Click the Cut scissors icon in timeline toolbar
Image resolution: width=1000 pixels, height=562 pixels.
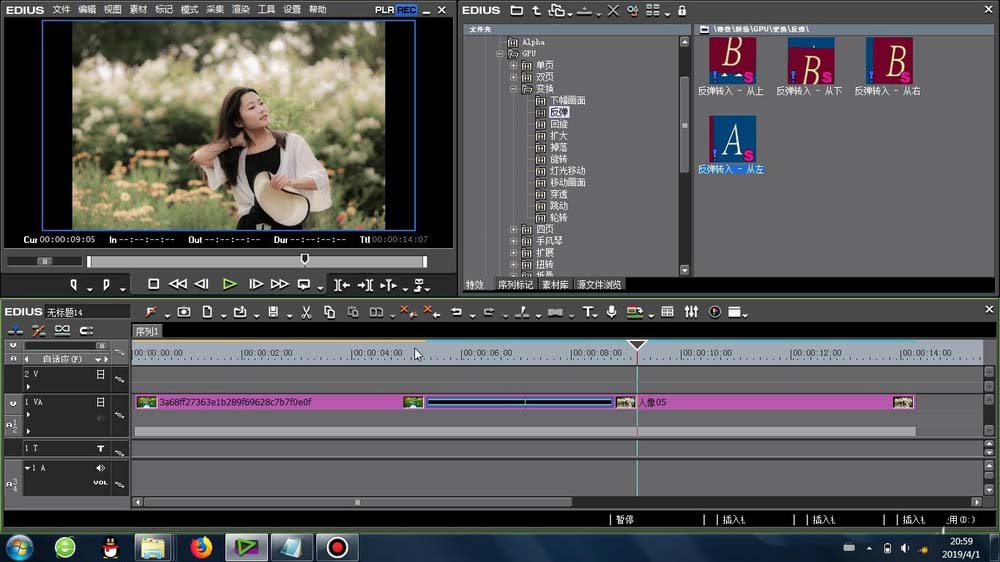(x=306, y=312)
